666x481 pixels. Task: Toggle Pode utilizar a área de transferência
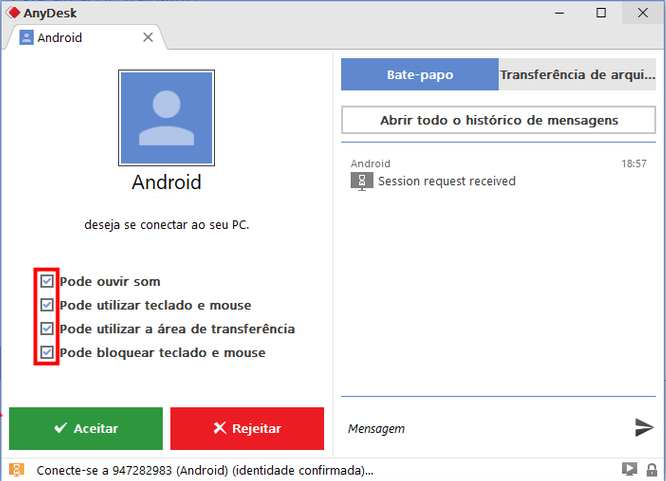[47, 328]
